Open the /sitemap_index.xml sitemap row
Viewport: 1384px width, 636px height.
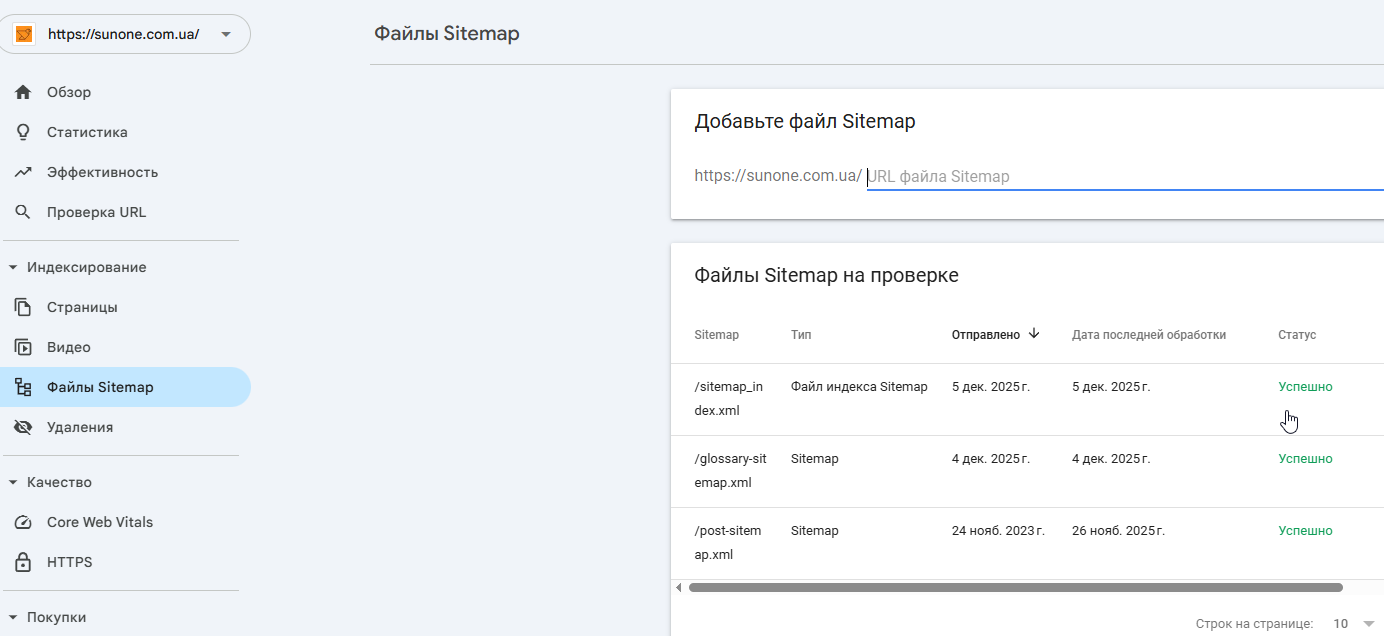(x=728, y=398)
